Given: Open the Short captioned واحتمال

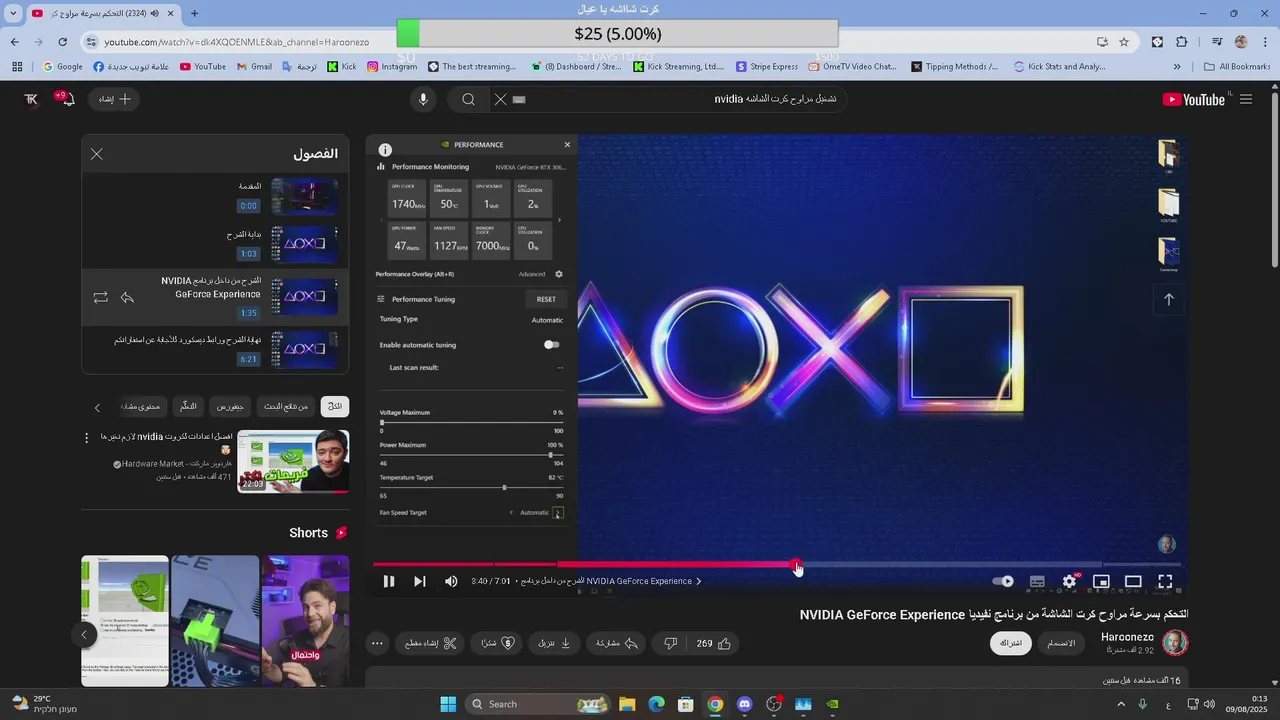Looking at the screenshot, I should click(x=305, y=620).
